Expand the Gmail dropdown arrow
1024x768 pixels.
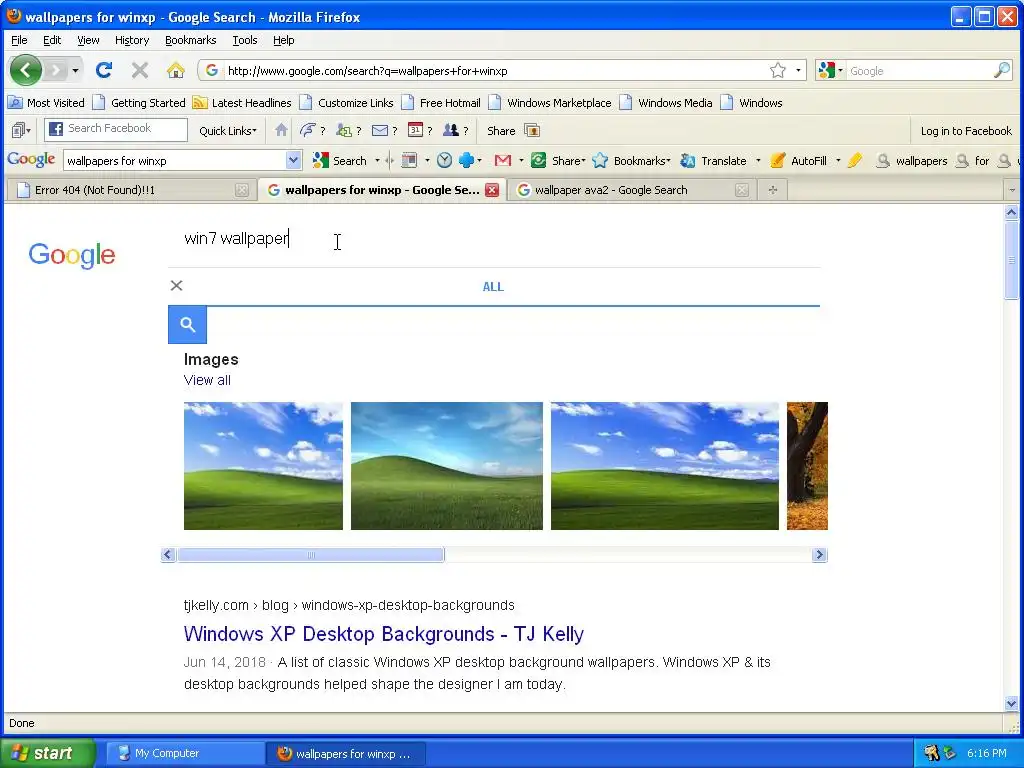(x=521, y=160)
